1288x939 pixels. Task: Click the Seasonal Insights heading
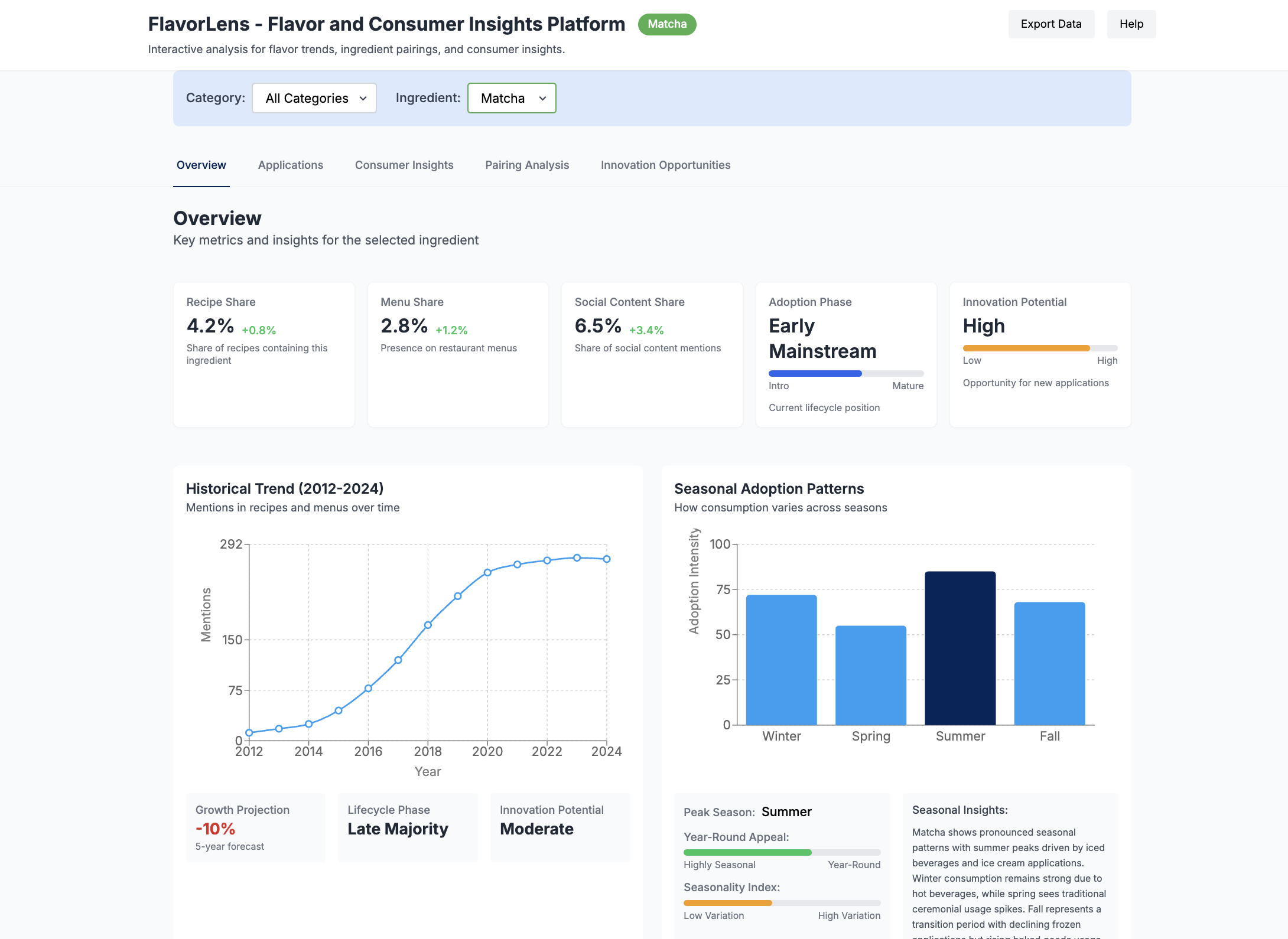coord(960,810)
